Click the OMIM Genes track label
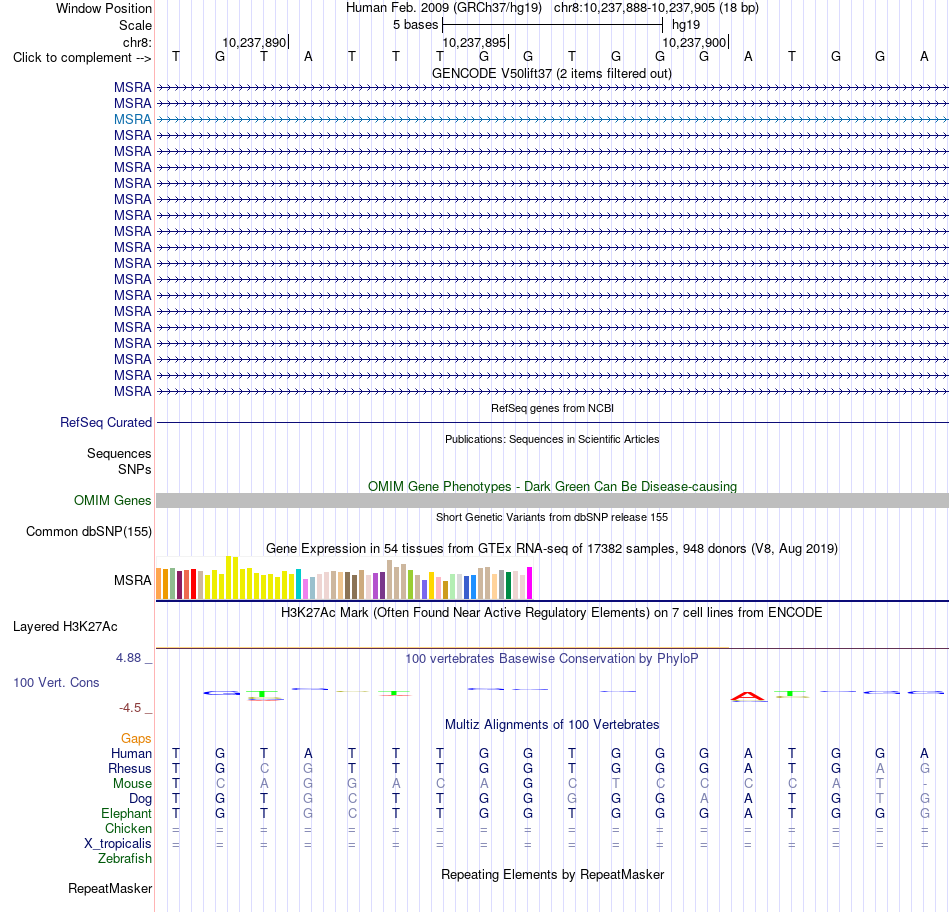This screenshot has width=950, height=912. point(113,501)
